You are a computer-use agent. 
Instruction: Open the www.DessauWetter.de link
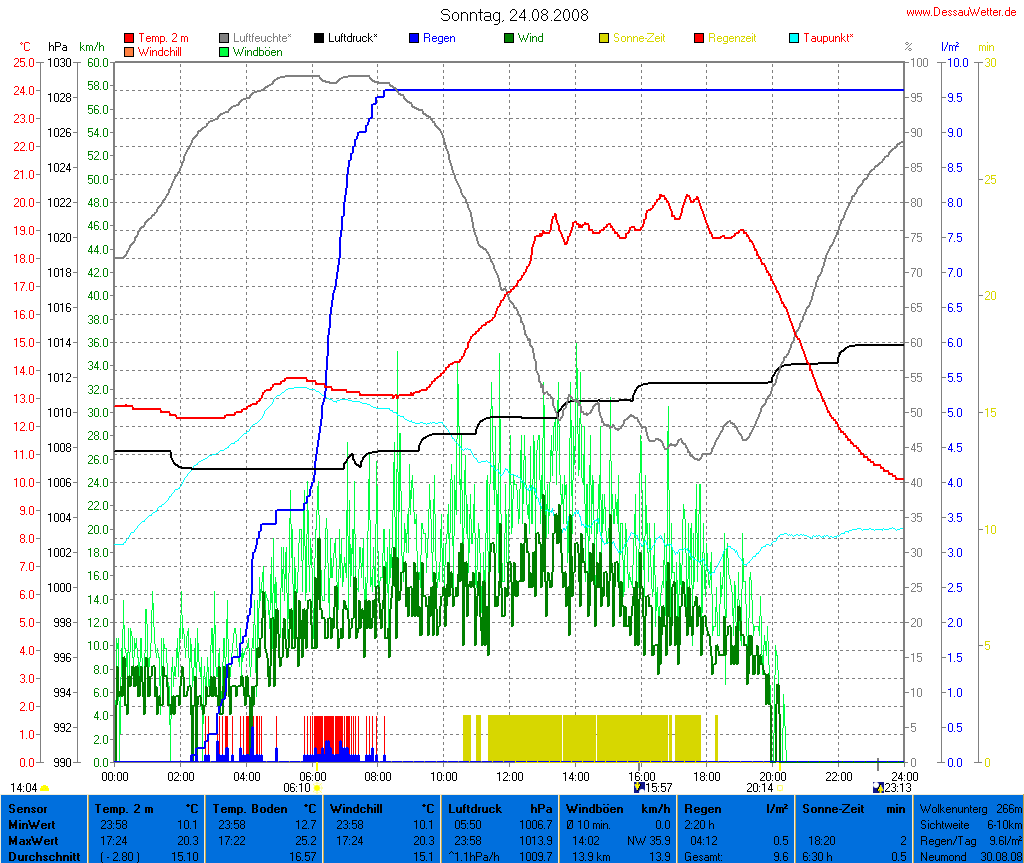pos(963,12)
